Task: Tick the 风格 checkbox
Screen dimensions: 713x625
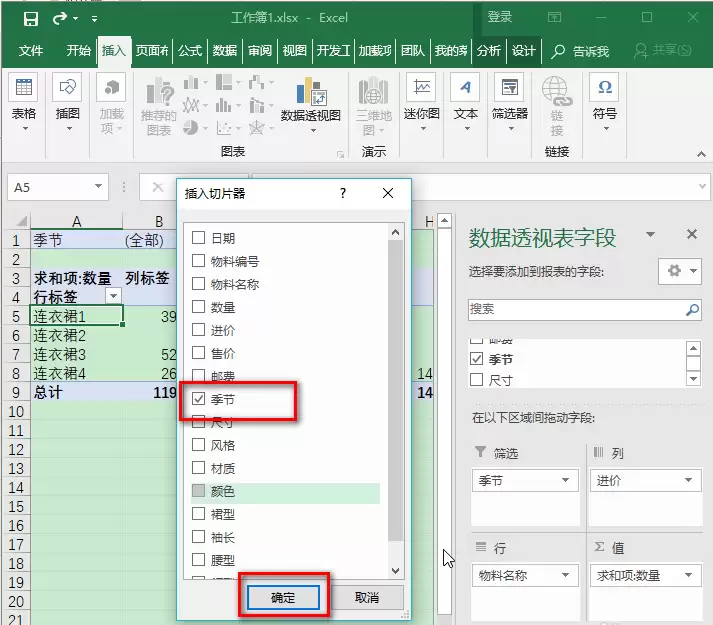Action: tap(198, 444)
